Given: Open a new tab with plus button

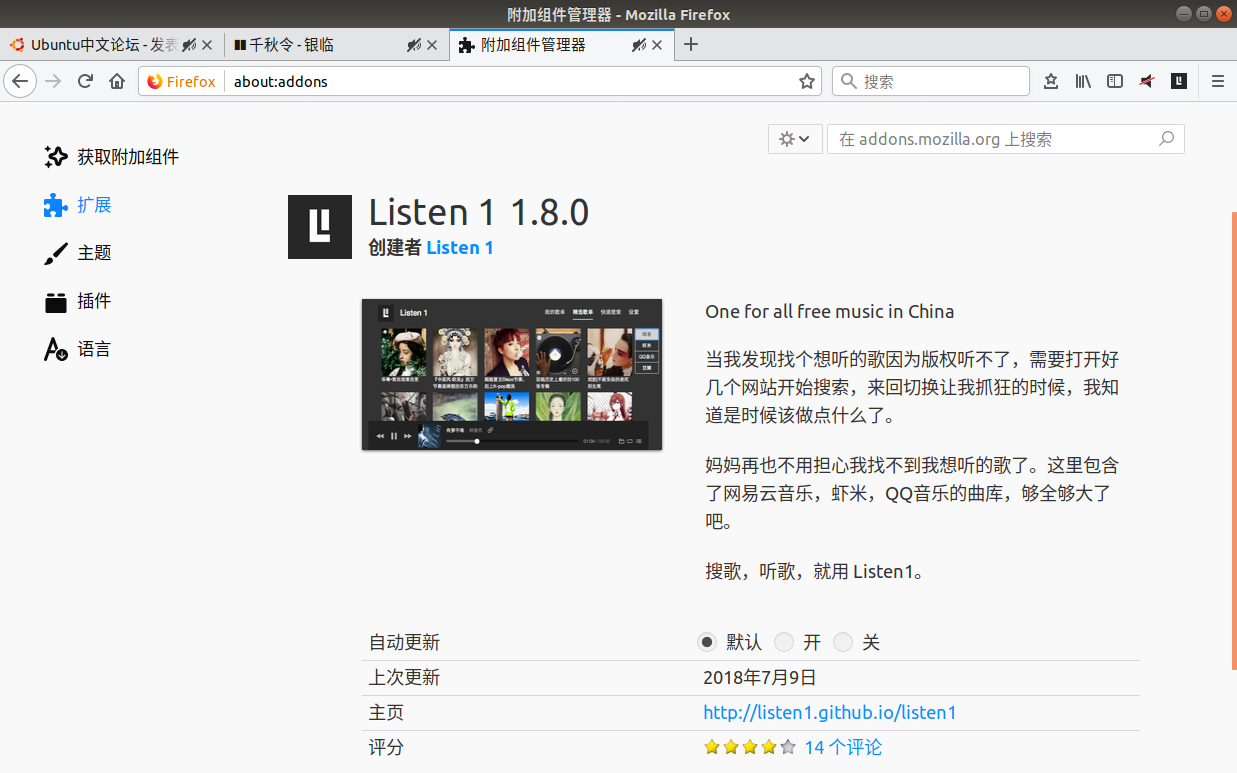Looking at the screenshot, I should [690, 44].
